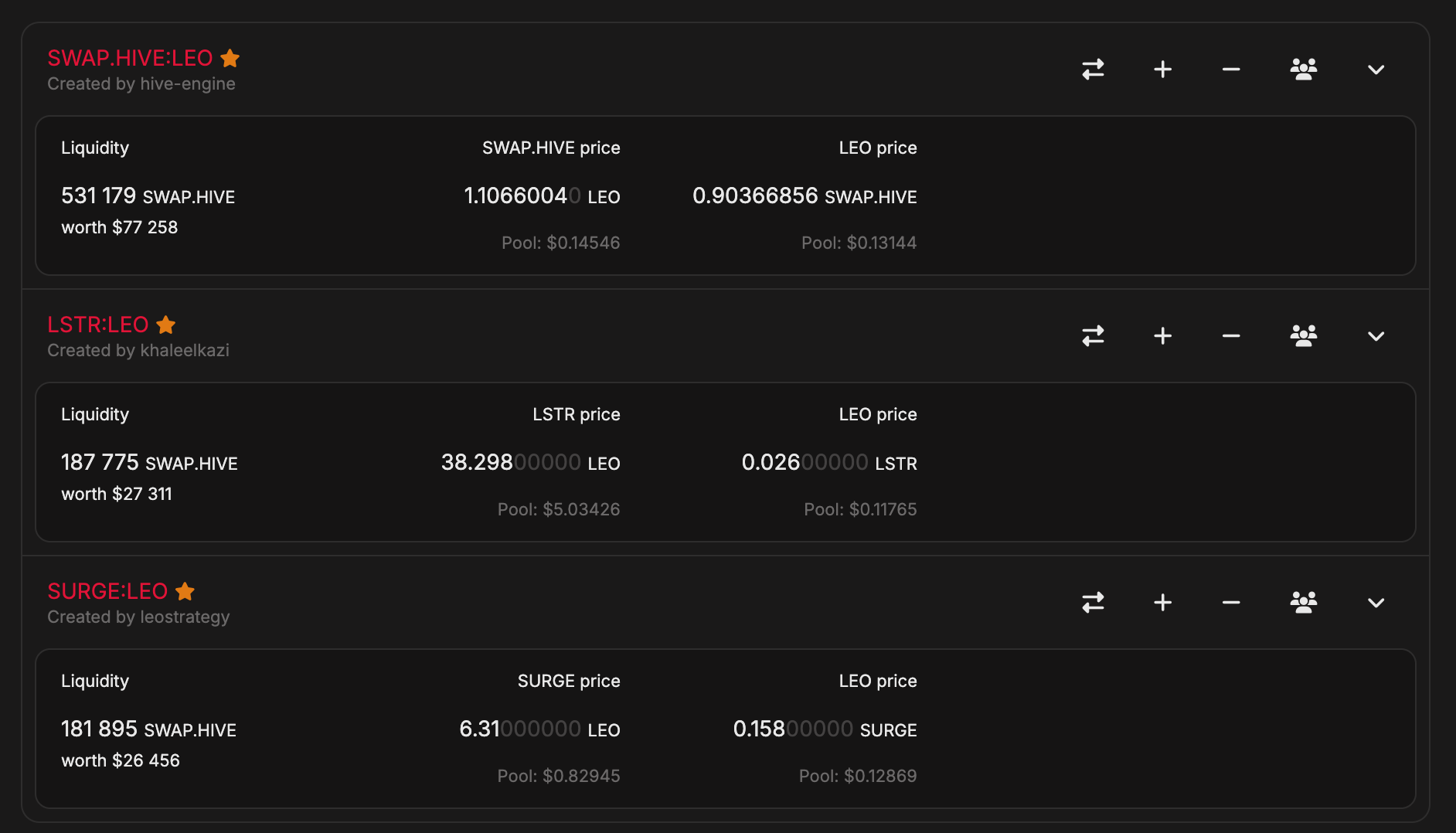Add liquidity to SWAP.HIVE:LEO pool
1456x833 pixels.
(x=1162, y=70)
